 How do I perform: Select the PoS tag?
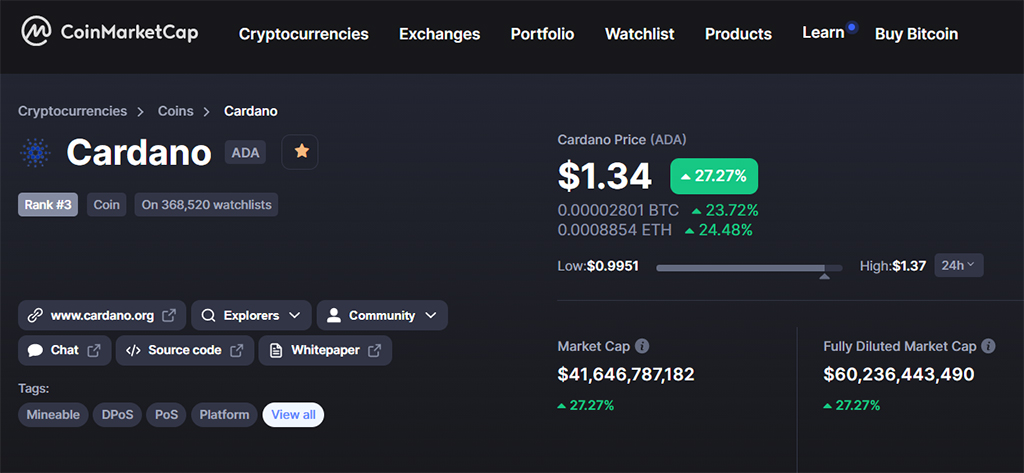pyautogui.click(x=167, y=415)
